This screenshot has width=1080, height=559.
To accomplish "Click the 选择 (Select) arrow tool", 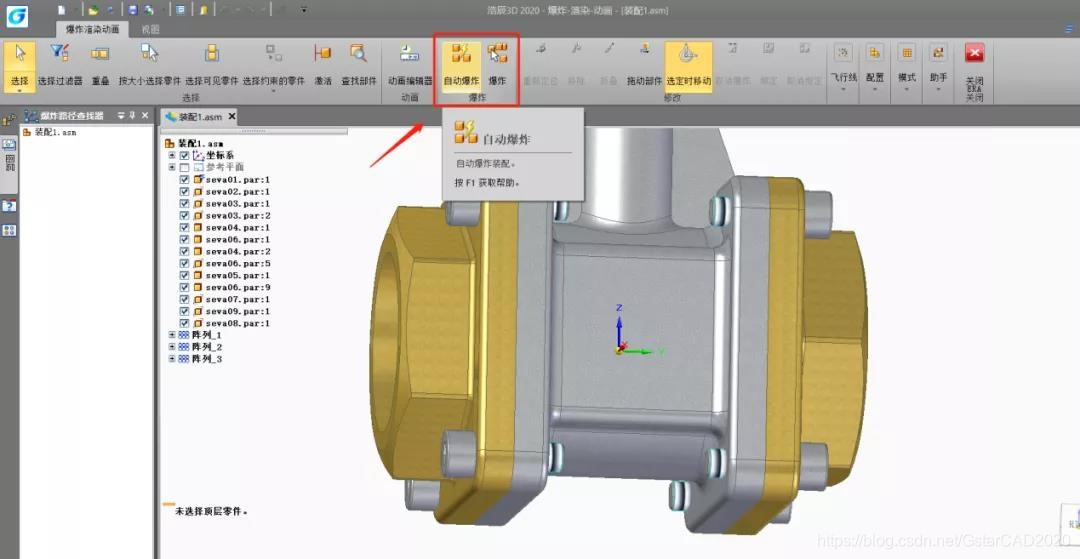I will point(19,66).
